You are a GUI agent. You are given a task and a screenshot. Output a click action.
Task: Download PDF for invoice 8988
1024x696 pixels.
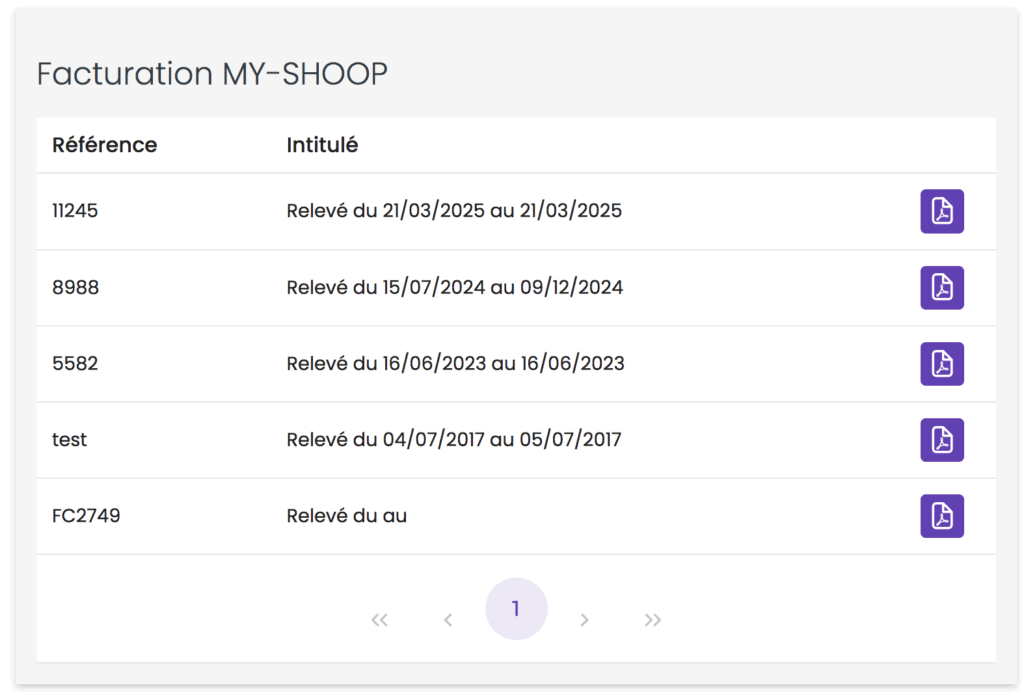(942, 287)
